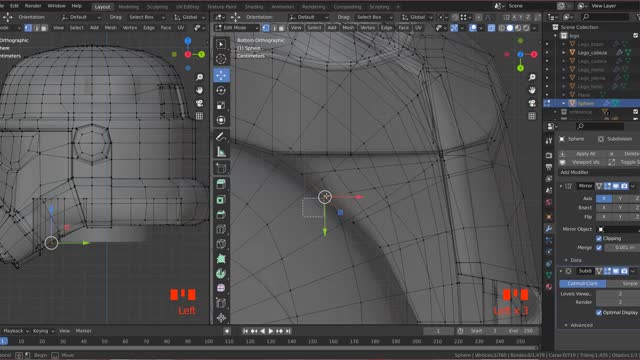Click zoom magnifier icon in left viewport
The width and height of the screenshot is (640, 360).
point(199,77)
